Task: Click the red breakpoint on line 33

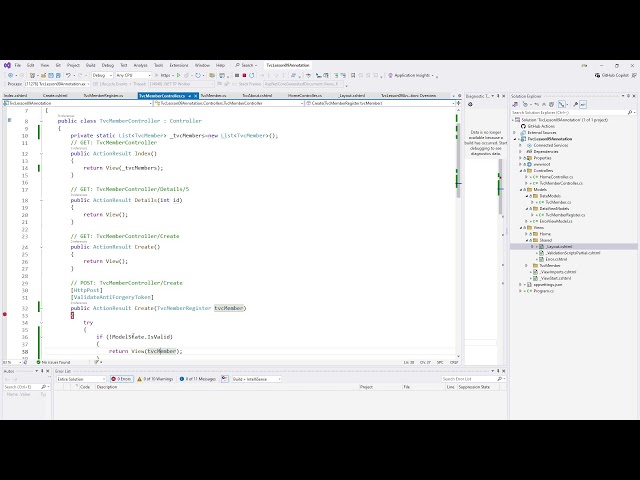Action: click(5, 314)
